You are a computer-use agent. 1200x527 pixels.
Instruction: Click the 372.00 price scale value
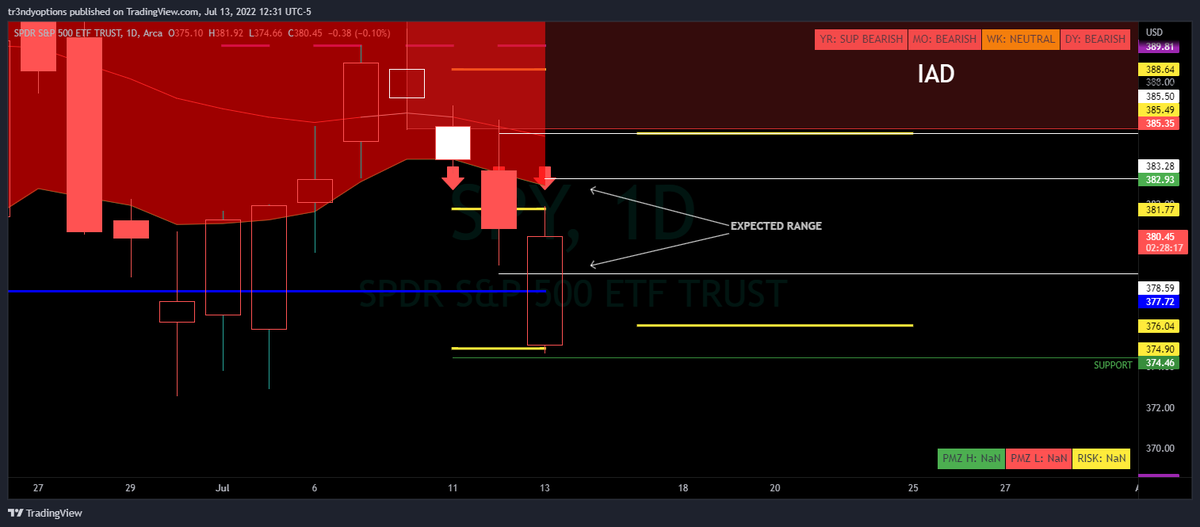pos(1160,408)
